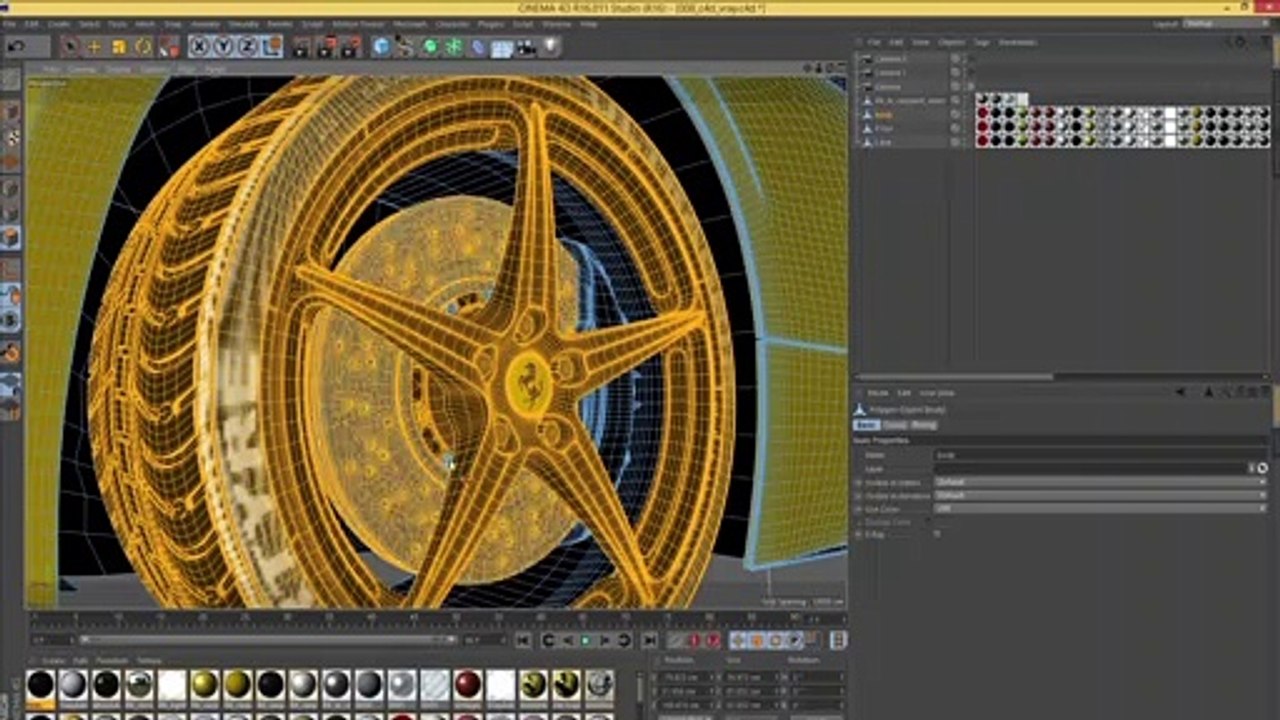1280x720 pixels.
Task: Switch to the Basic attributes tab
Action: pyautogui.click(x=865, y=425)
